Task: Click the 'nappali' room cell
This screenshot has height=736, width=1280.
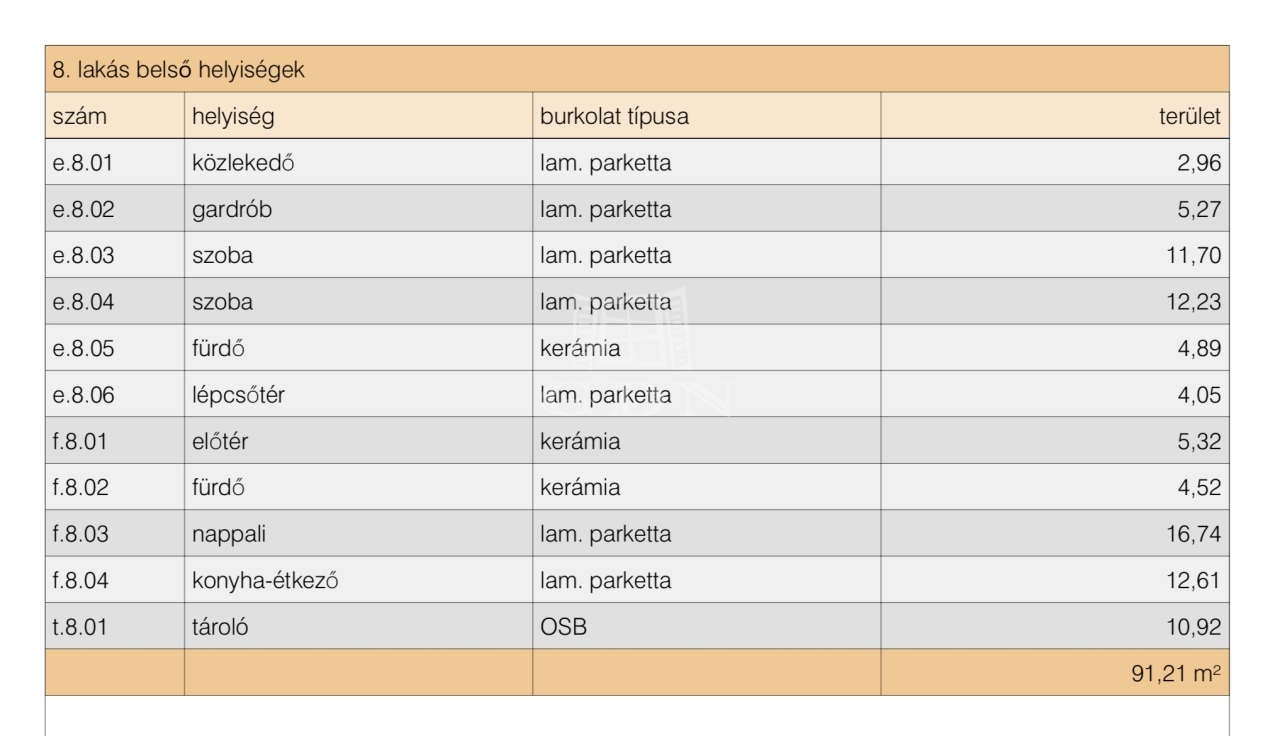Action: pyautogui.click(x=358, y=533)
